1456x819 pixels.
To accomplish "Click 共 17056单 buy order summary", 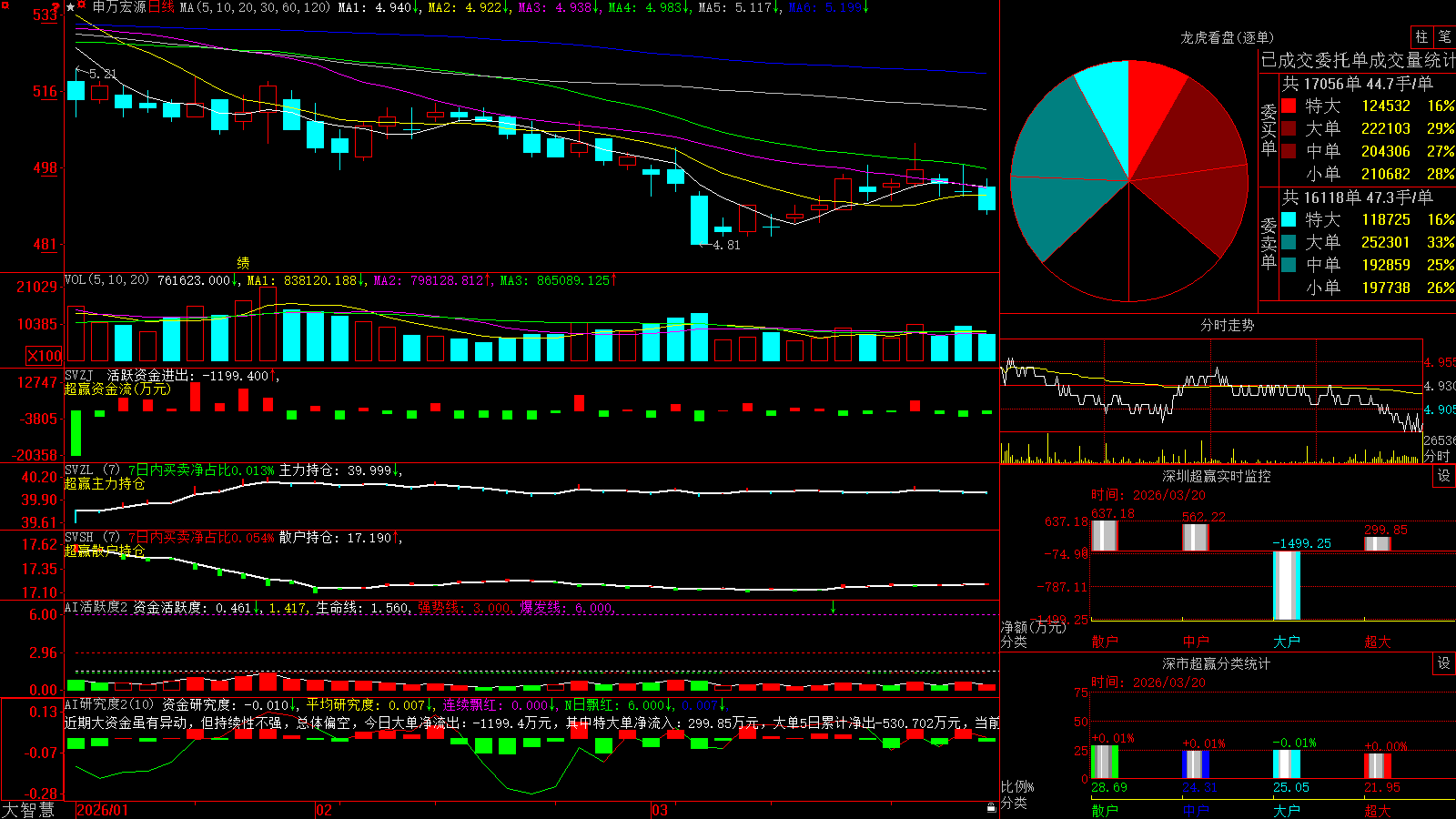I will click(x=1357, y=84).
